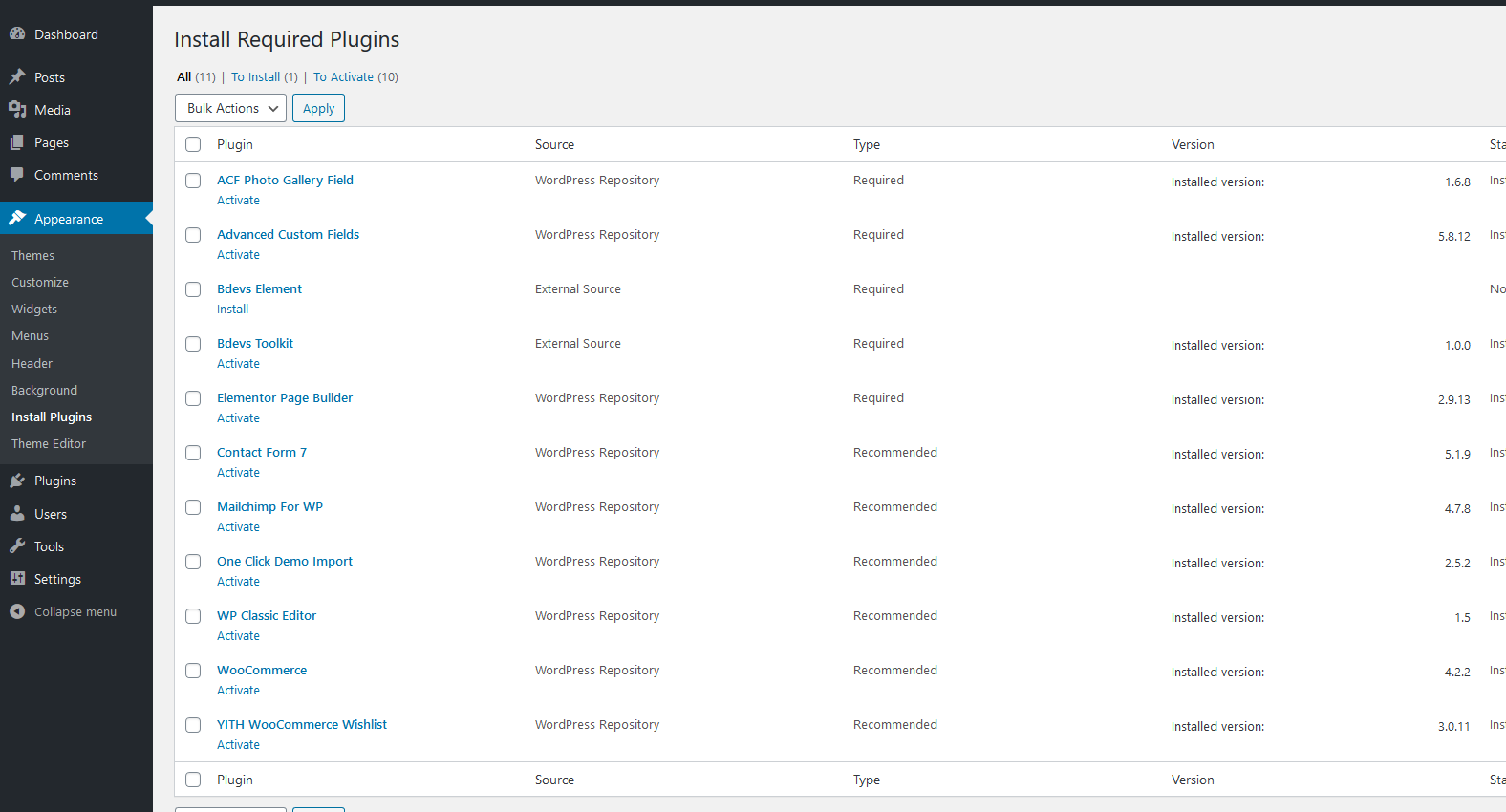Expand the Appearance menu section
The height and width of the screenshot is (812, 1506).
(x=69, y=219)
